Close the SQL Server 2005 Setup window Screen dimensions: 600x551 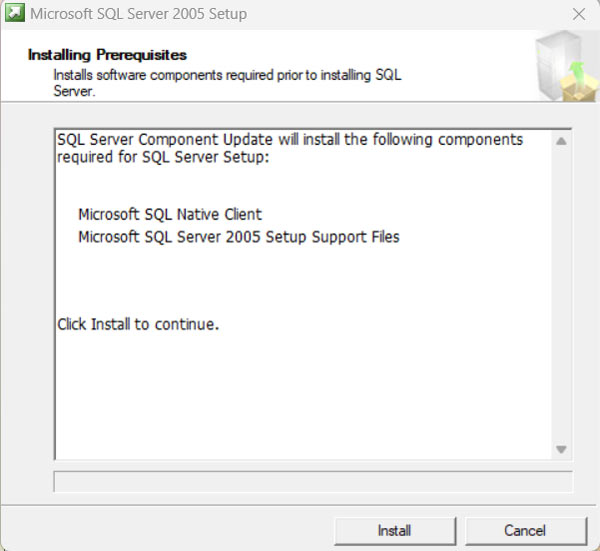[x=578, y=14]
